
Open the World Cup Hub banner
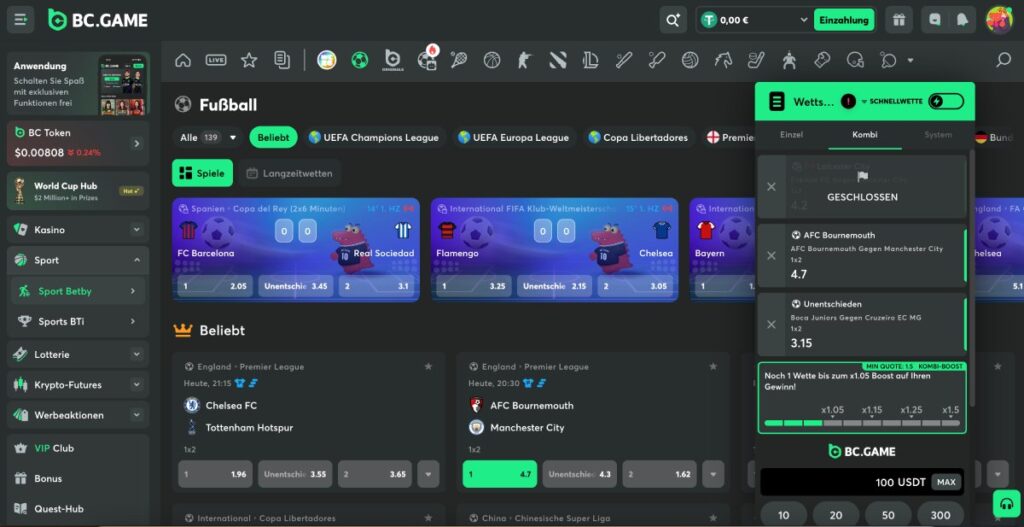[78, 191]
